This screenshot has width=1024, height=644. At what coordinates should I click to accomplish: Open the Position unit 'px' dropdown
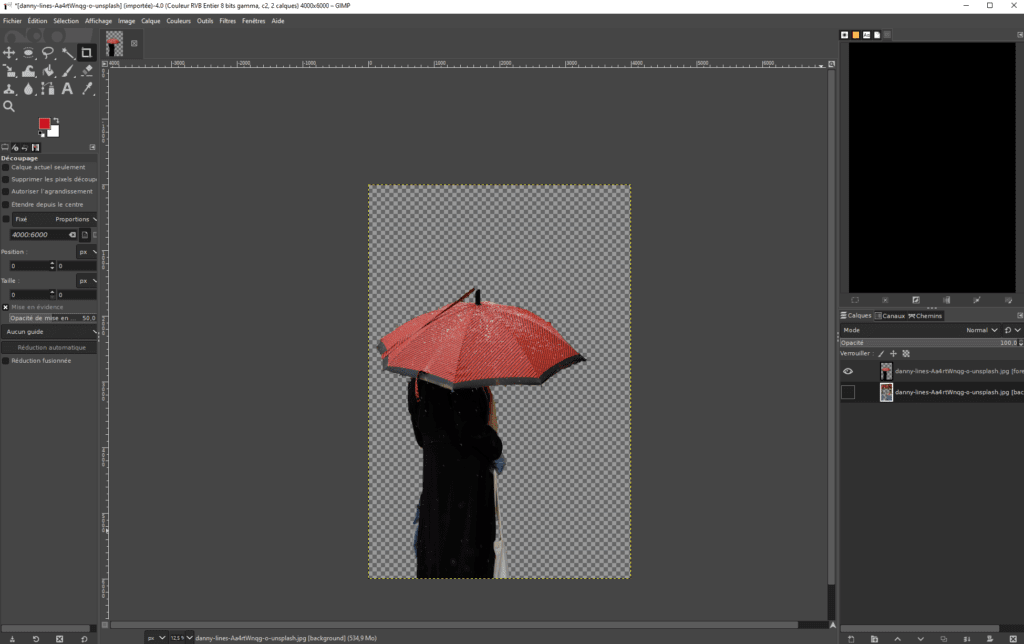[87, 252]
